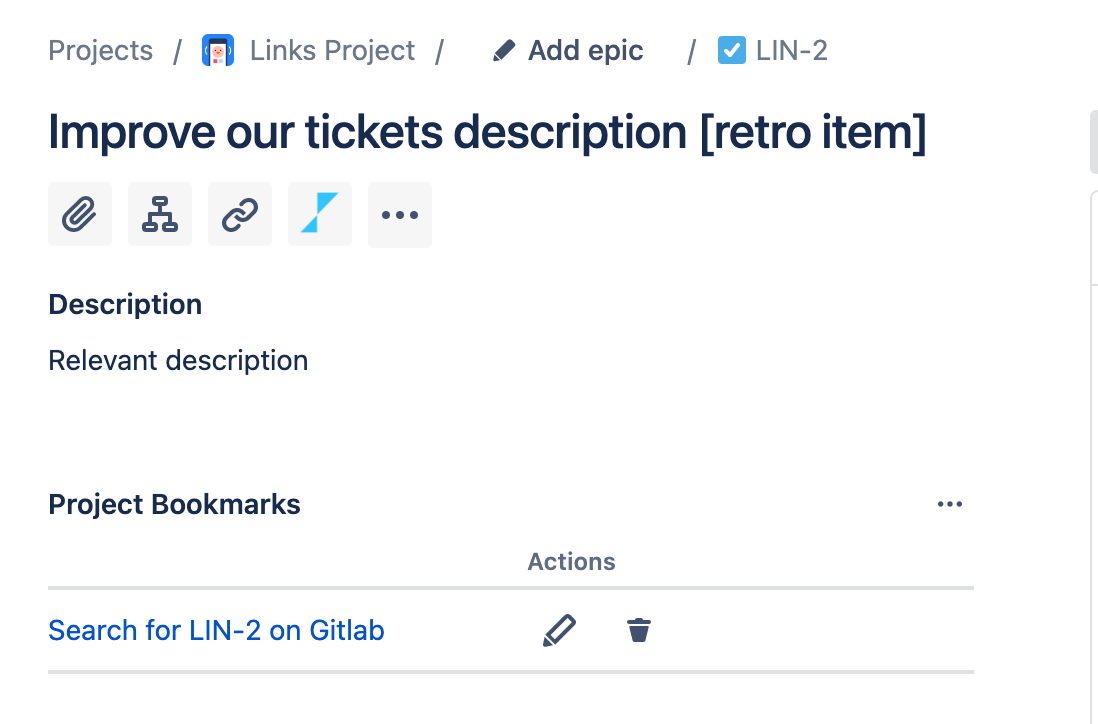The image size is (1098, 724).
Task: Click the right-edge page scrollbar
Action: (1092, 142)
